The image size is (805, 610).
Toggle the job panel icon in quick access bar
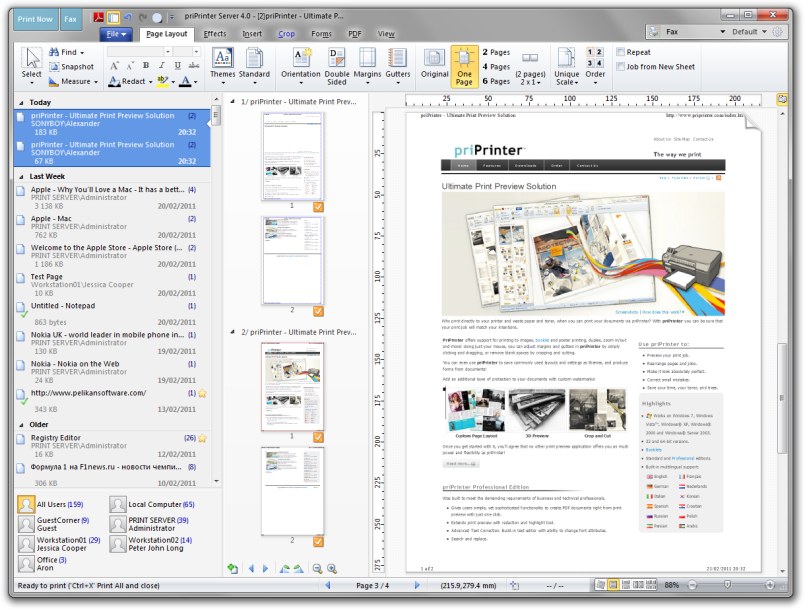tap(113, 18)
